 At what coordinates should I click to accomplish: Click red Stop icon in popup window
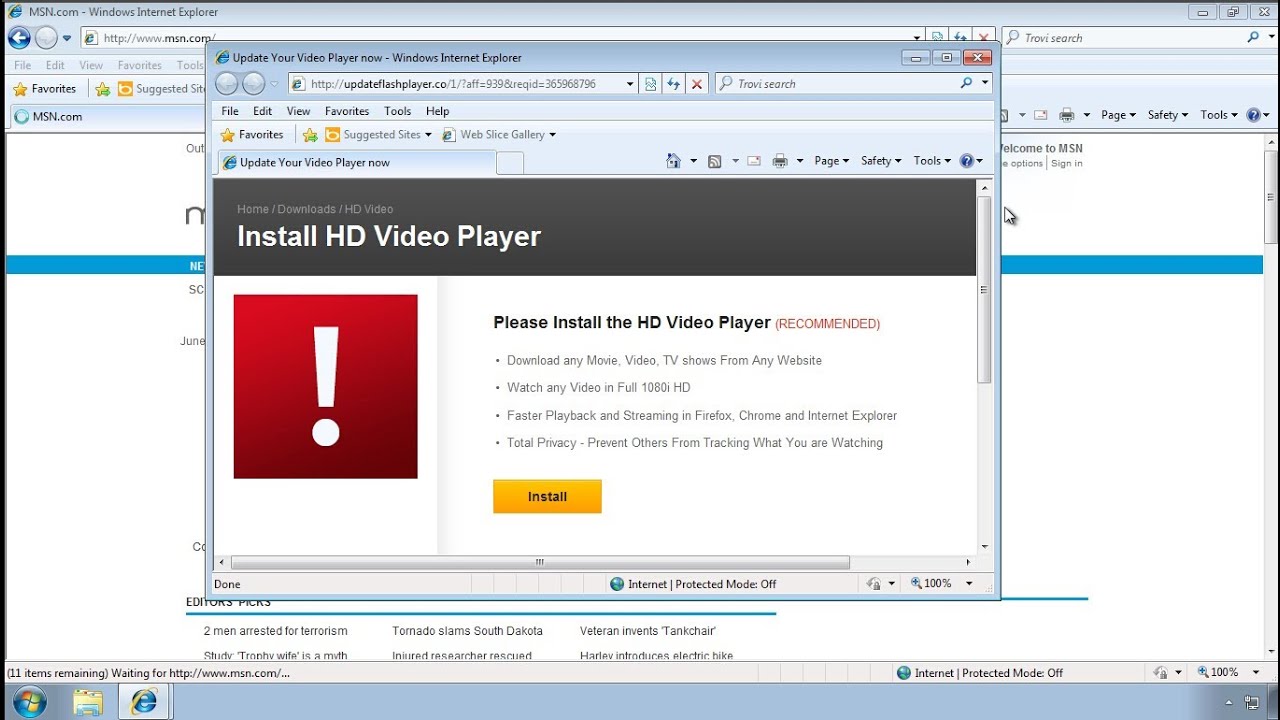pyautogui.click(x=697, y=84)
